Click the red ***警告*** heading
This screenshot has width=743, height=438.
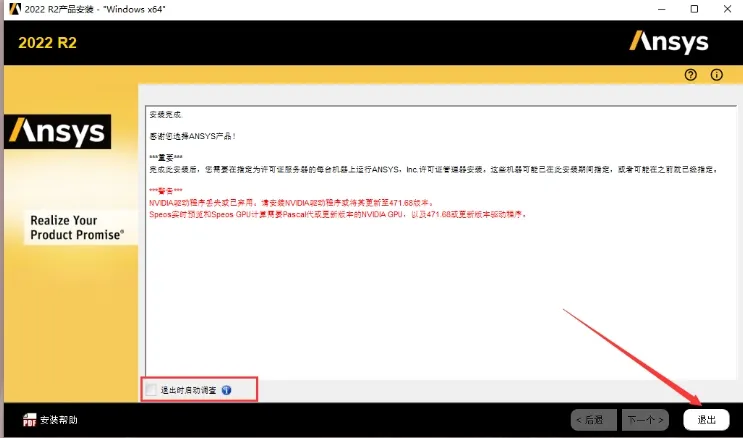point(166,191)
